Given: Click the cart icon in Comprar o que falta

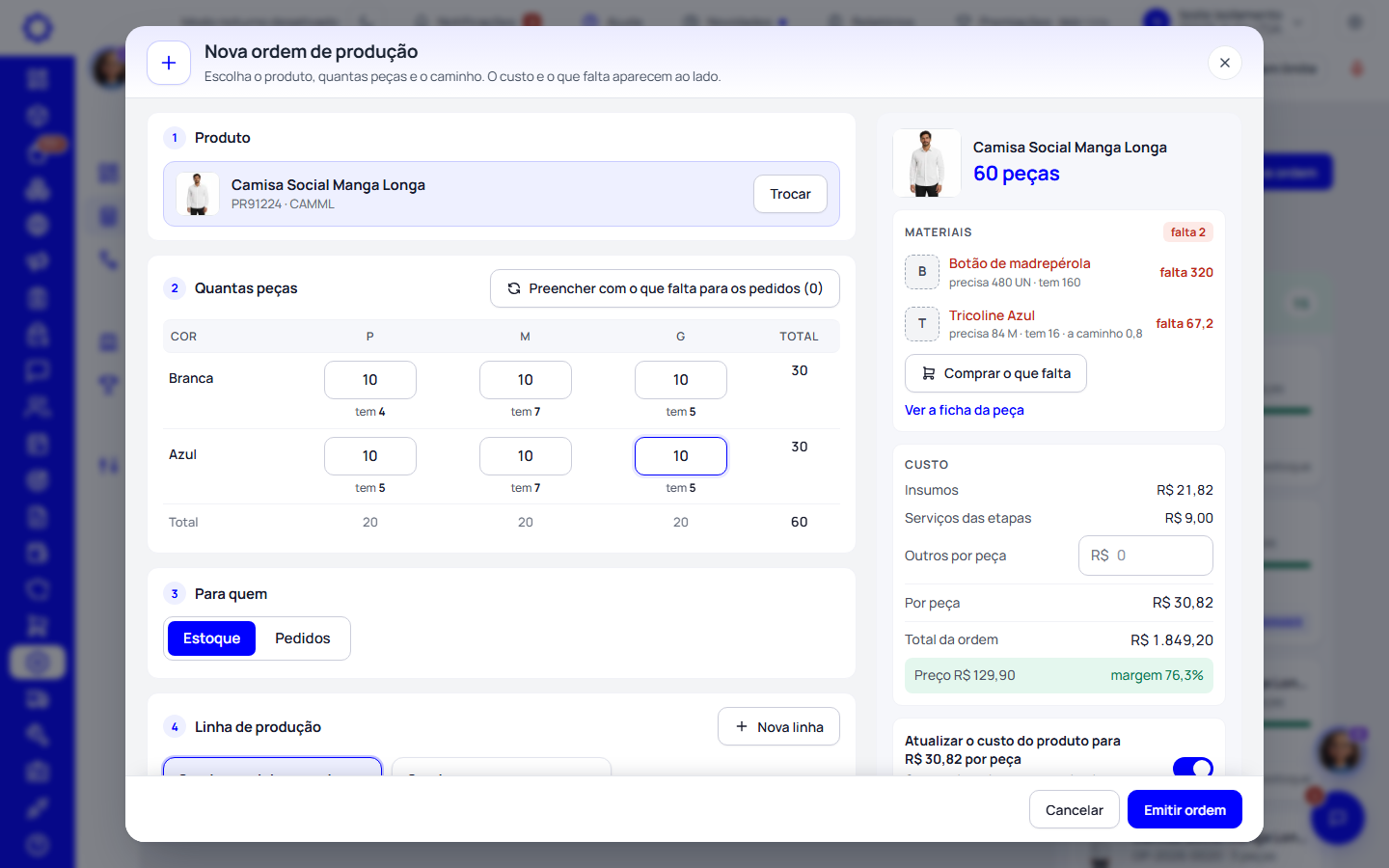Looking at the screenshot, I should (x=929, y=373).
